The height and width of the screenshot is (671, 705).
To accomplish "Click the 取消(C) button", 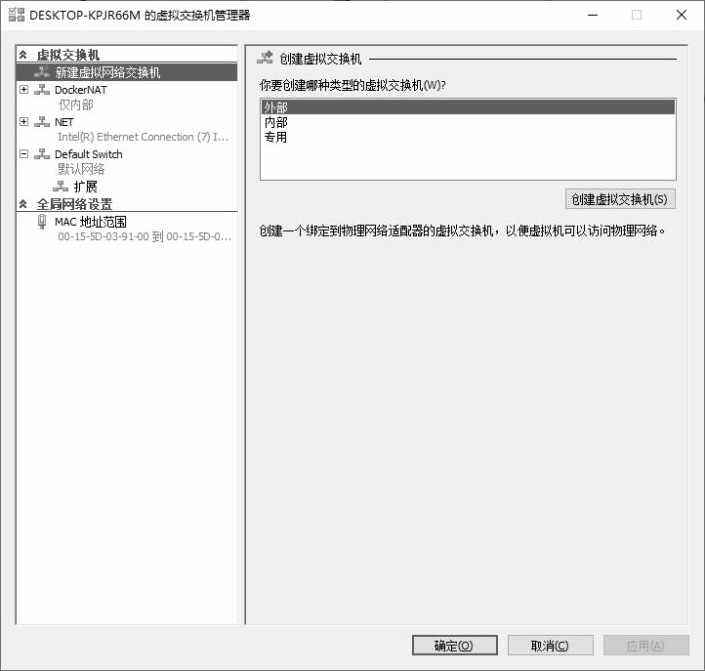I will [550, 645].
